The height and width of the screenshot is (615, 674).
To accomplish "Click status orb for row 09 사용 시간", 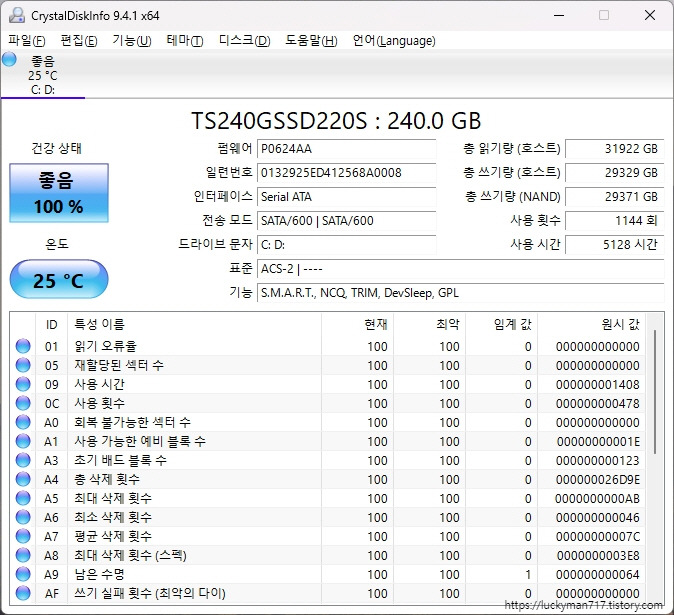I will 23,384.
